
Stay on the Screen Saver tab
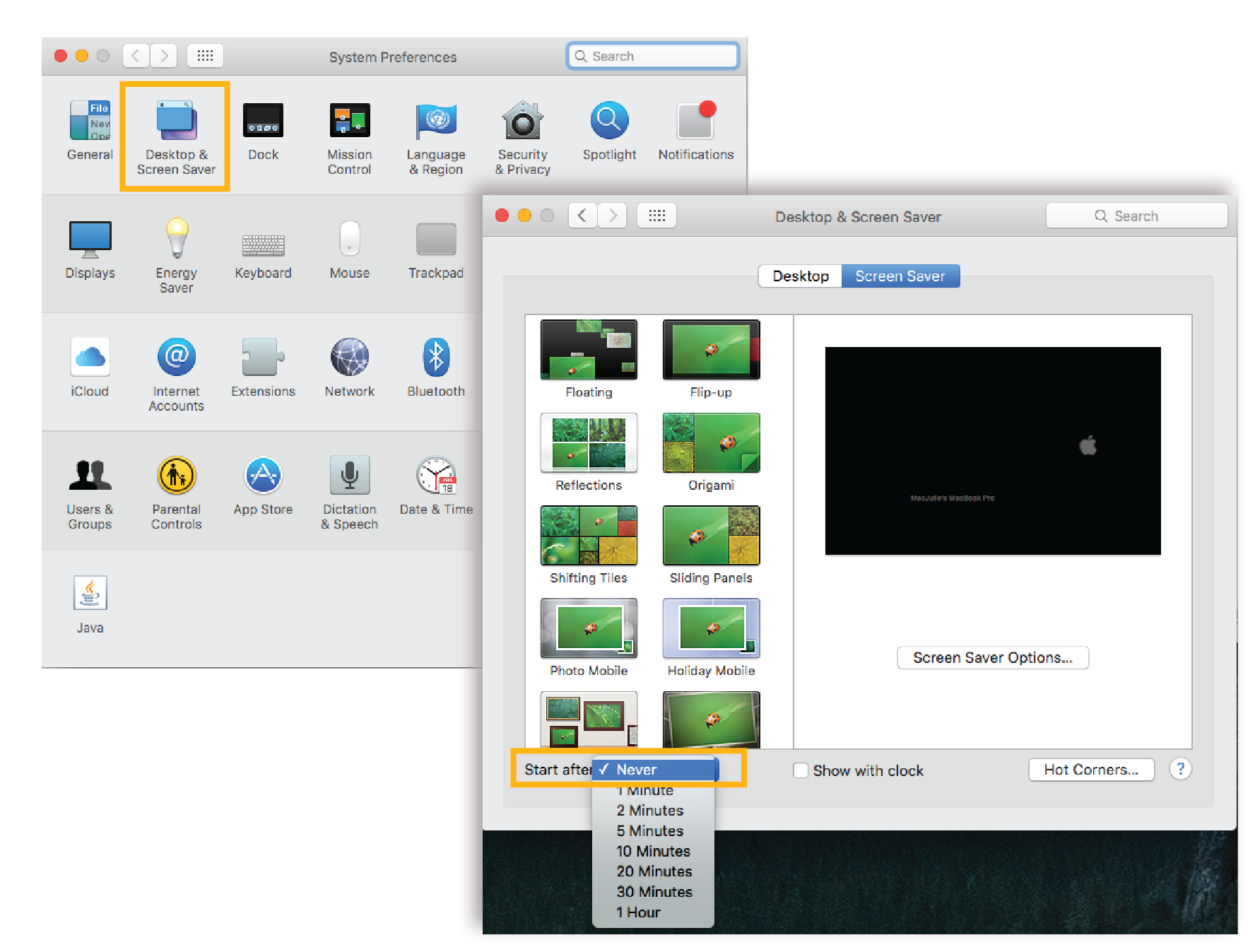(900, 276)
